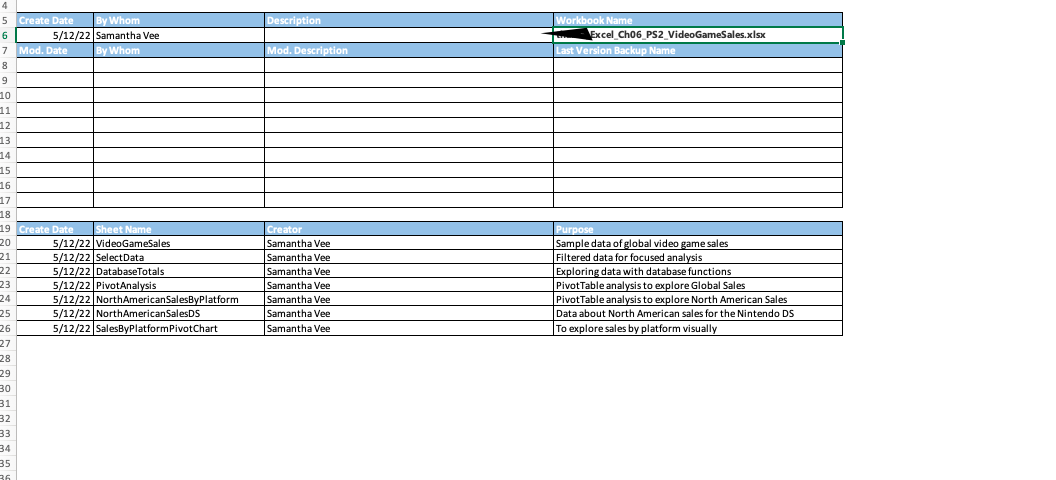Select 'Filtered data for focused analysis' cell
1056x480 pixels.
697,257
